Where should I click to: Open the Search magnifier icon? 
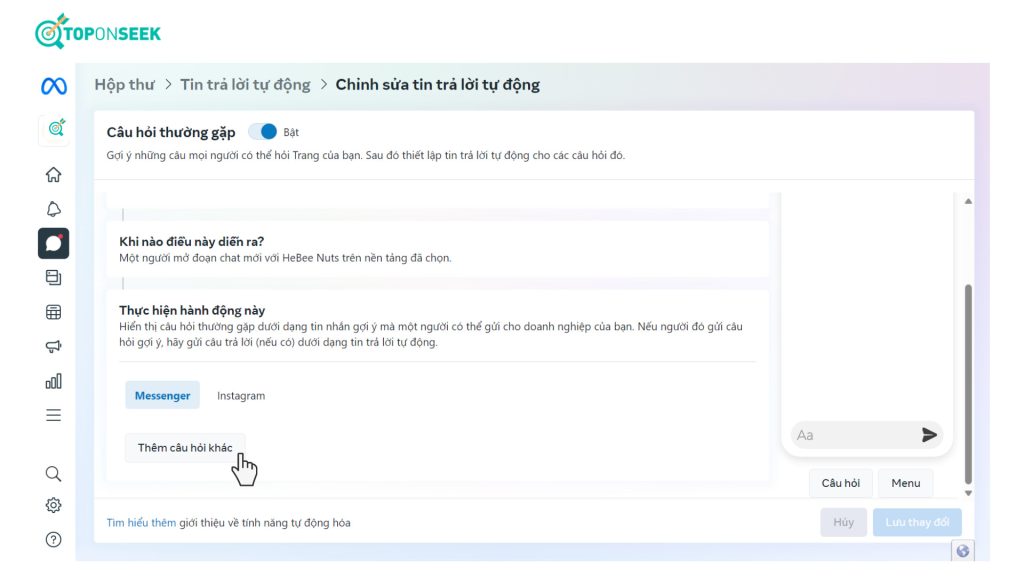coord(54,473)
